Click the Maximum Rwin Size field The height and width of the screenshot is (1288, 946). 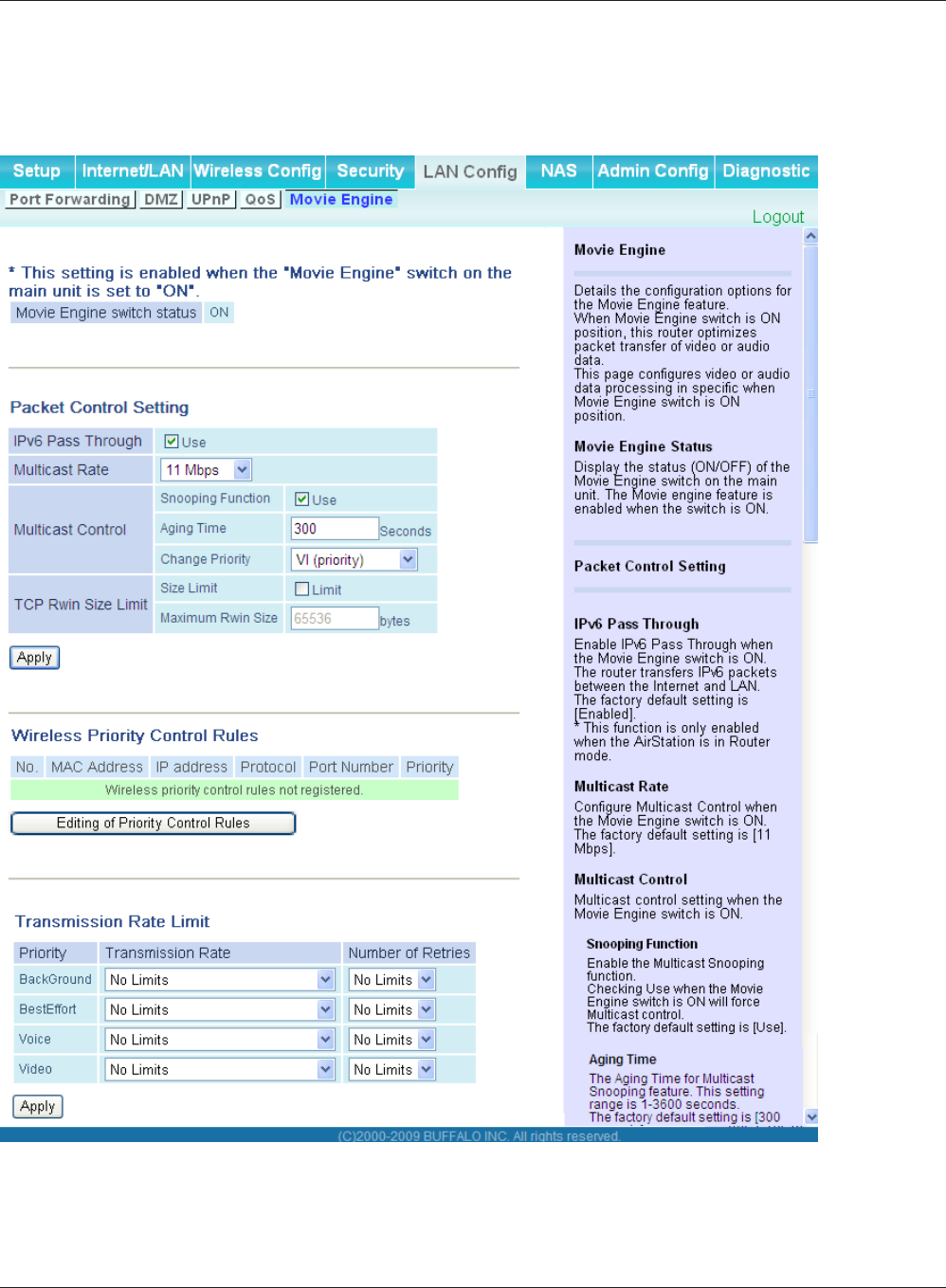click(335, 619)
